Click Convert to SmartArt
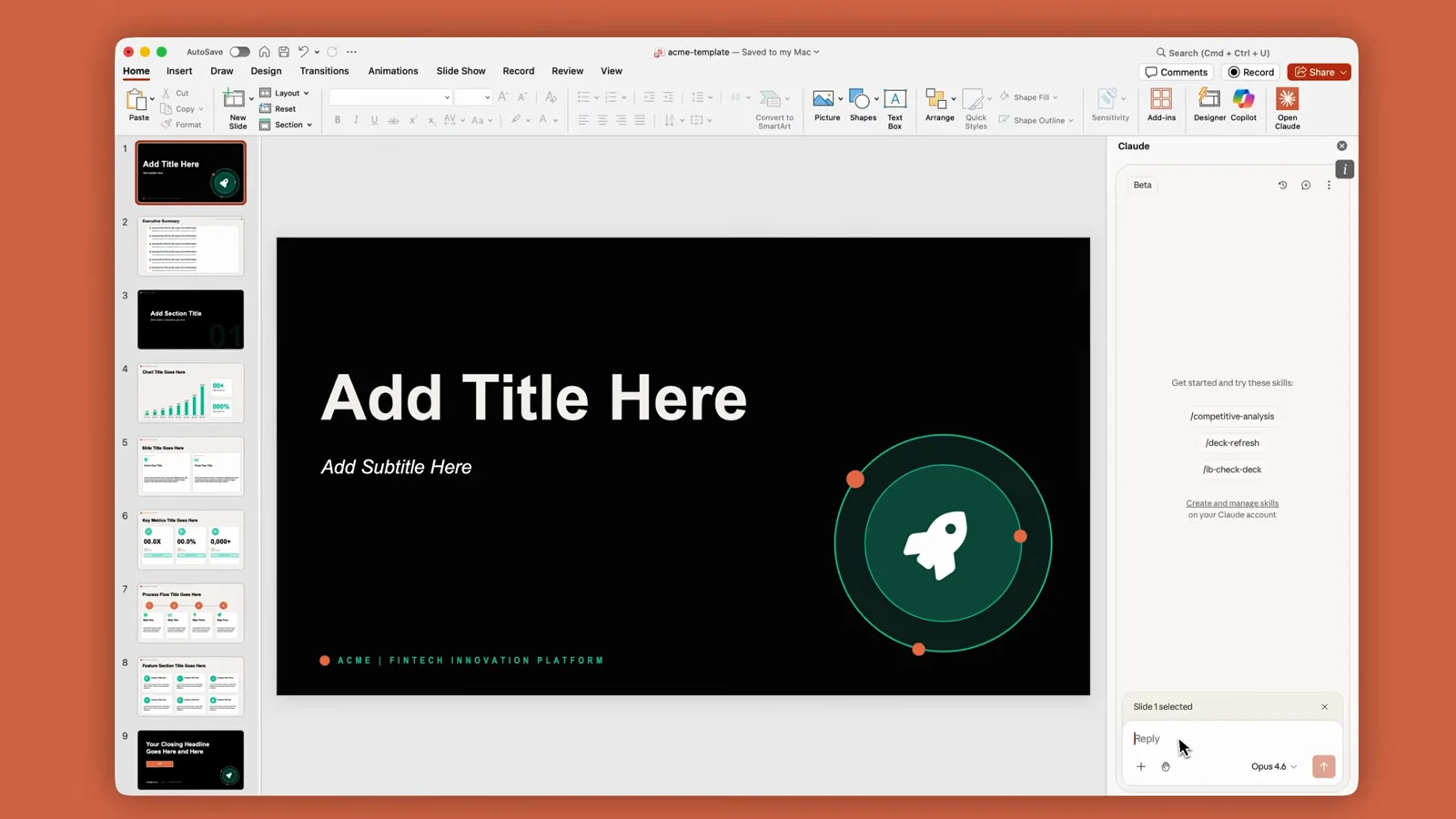Viewport: 1456px width, 819px height. tap(773, 108)
